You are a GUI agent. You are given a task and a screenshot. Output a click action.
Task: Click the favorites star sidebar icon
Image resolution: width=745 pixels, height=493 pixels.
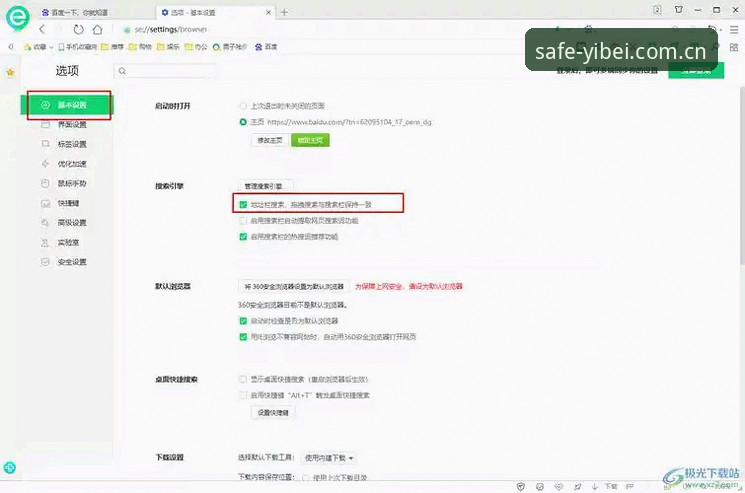point(10,72)
